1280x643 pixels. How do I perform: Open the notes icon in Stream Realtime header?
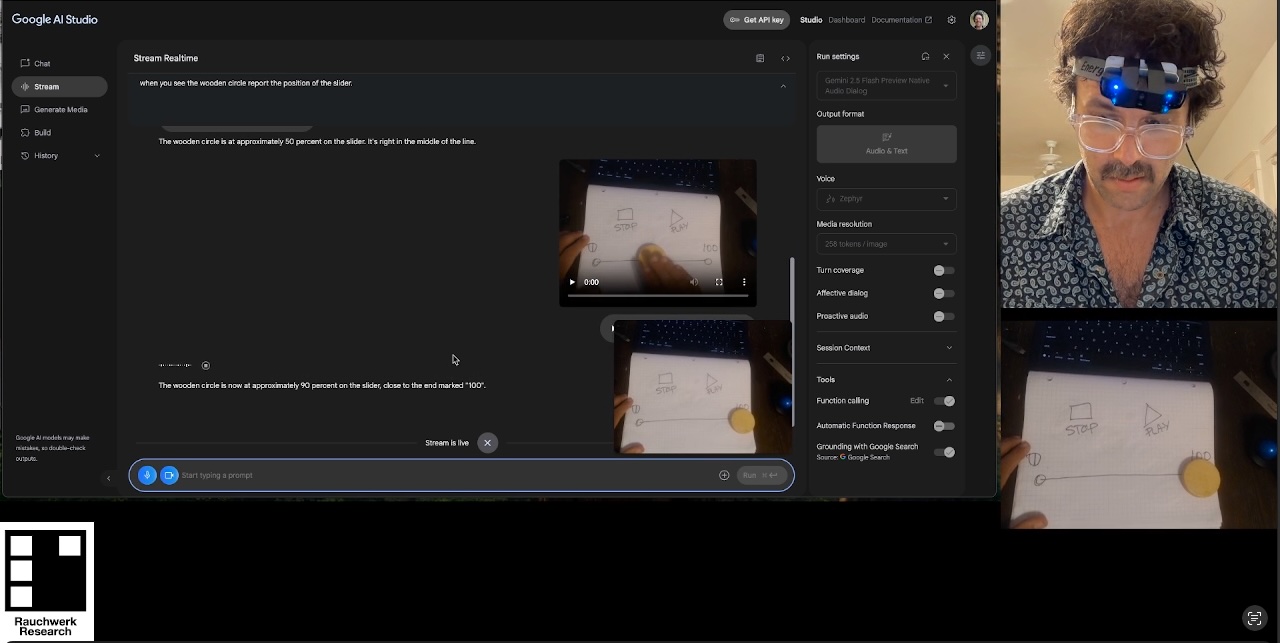pos(760,58)
